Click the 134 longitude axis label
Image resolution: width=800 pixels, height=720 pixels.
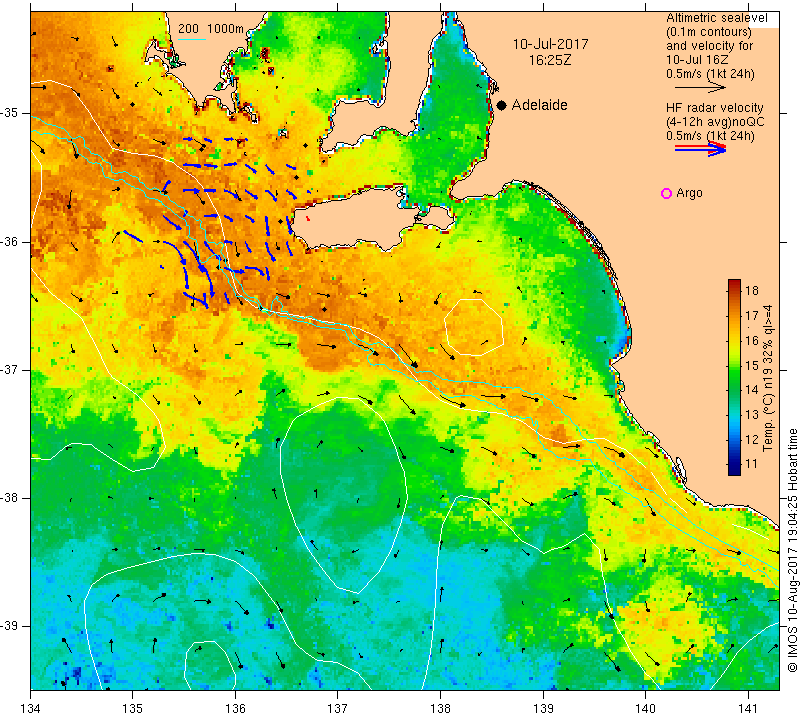31,709
